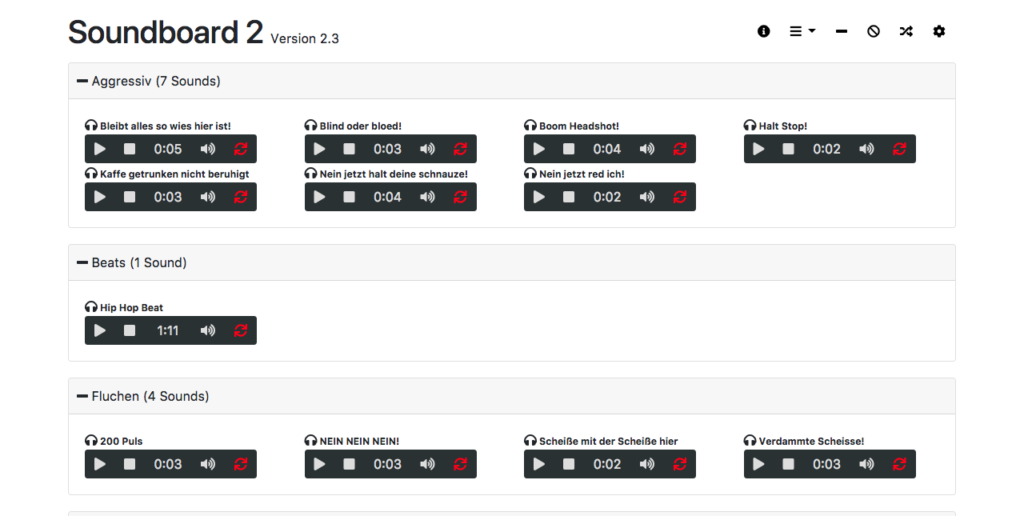Toggle loop on 'Halt Stop!'
The image size is (1024, 516).
click(x=899, y=149)
